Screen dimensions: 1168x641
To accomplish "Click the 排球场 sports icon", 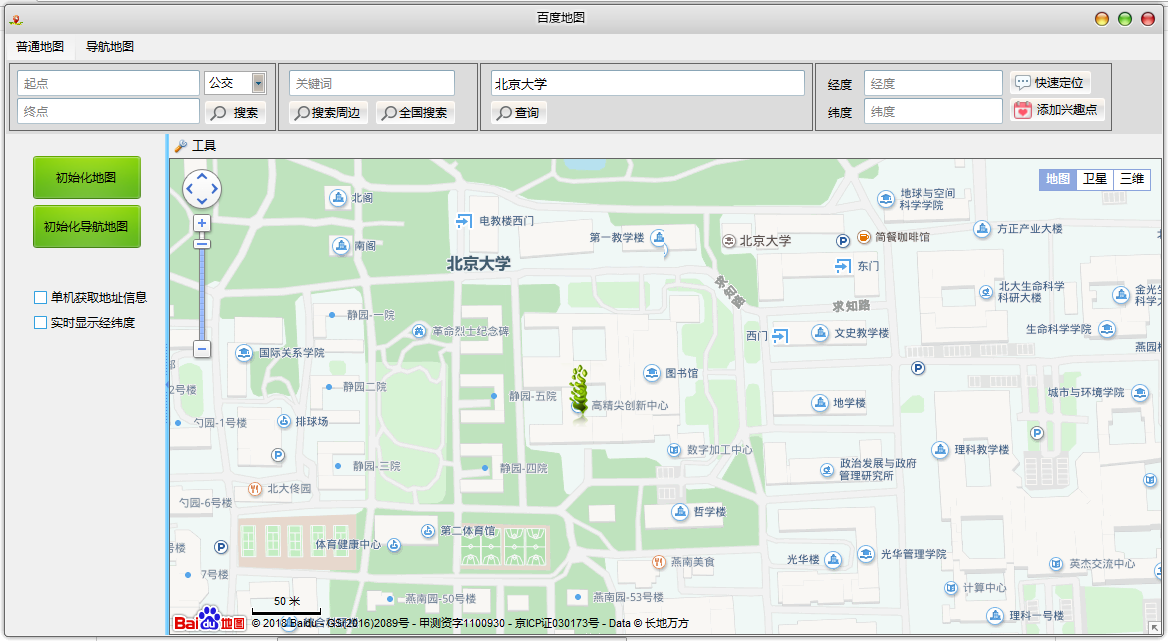I will pyautogui.click(x=284, y=421).
